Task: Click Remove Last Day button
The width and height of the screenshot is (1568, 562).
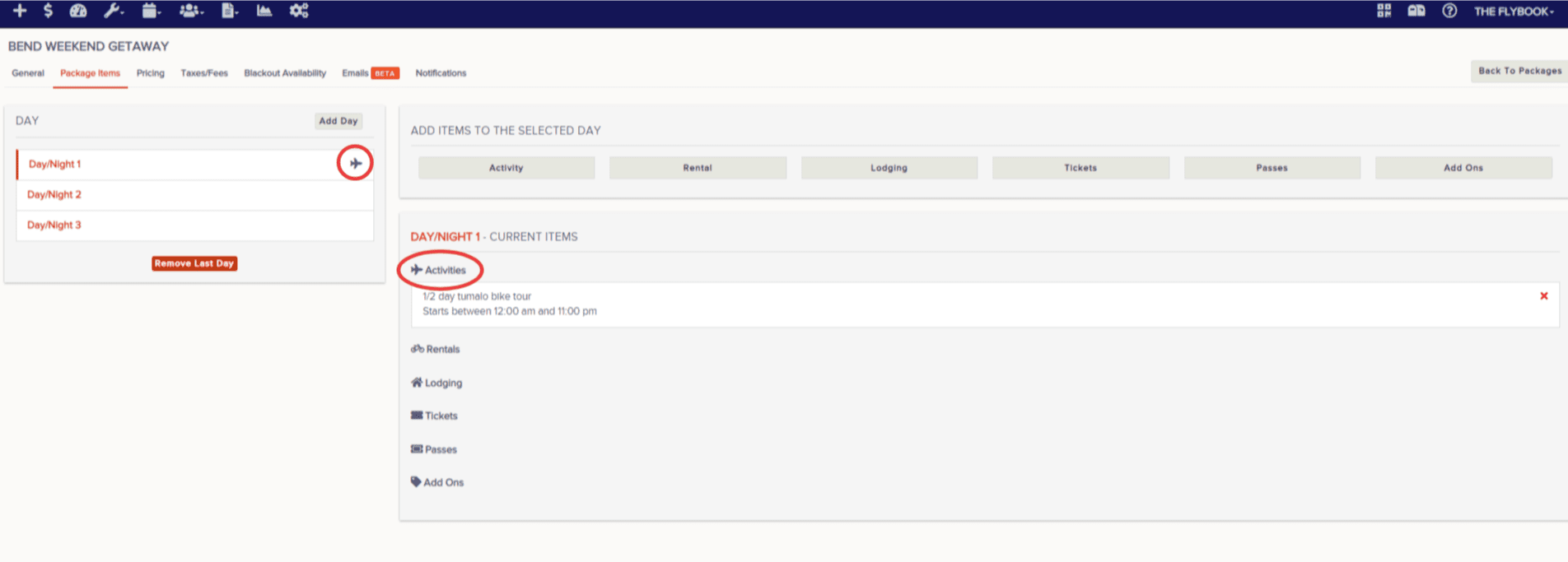Action: coord(194,263)
